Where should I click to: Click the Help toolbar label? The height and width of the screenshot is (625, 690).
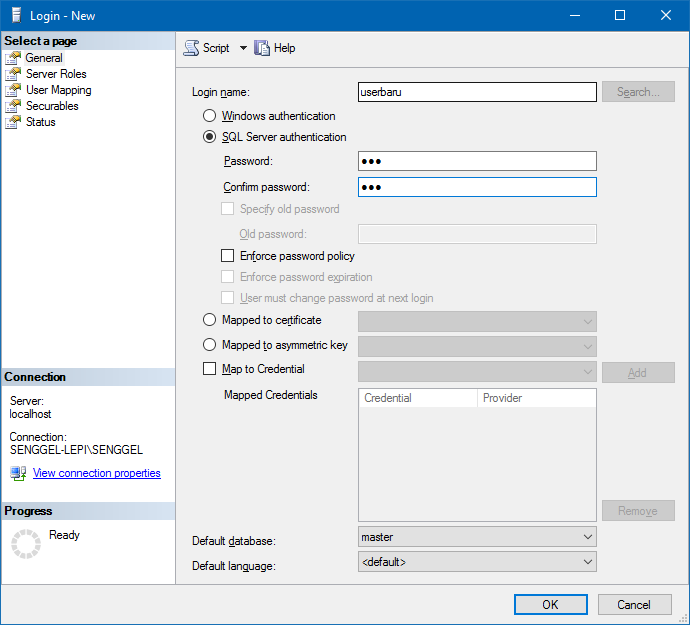tap(284, 48)
